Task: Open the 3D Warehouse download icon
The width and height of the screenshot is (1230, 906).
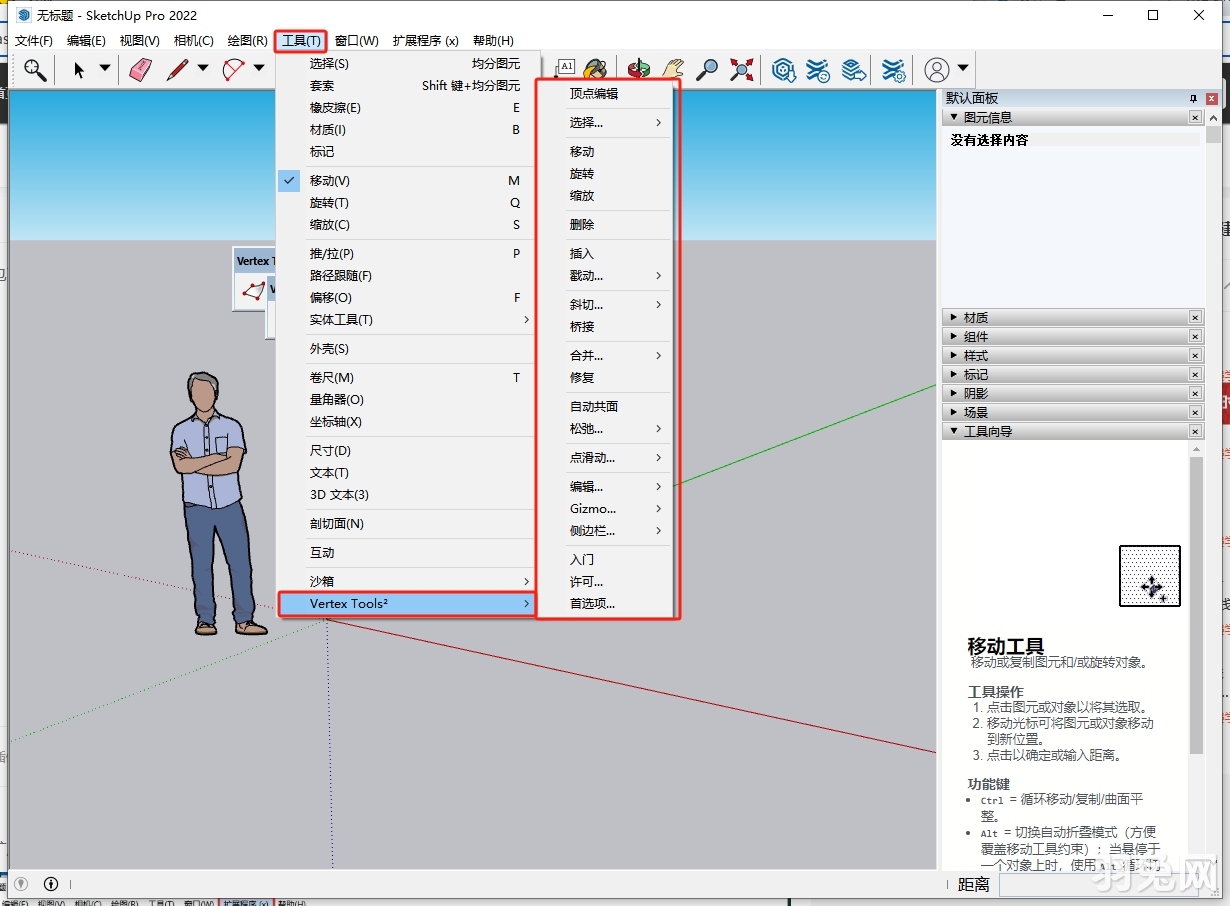Action: (x=784, y=69)
